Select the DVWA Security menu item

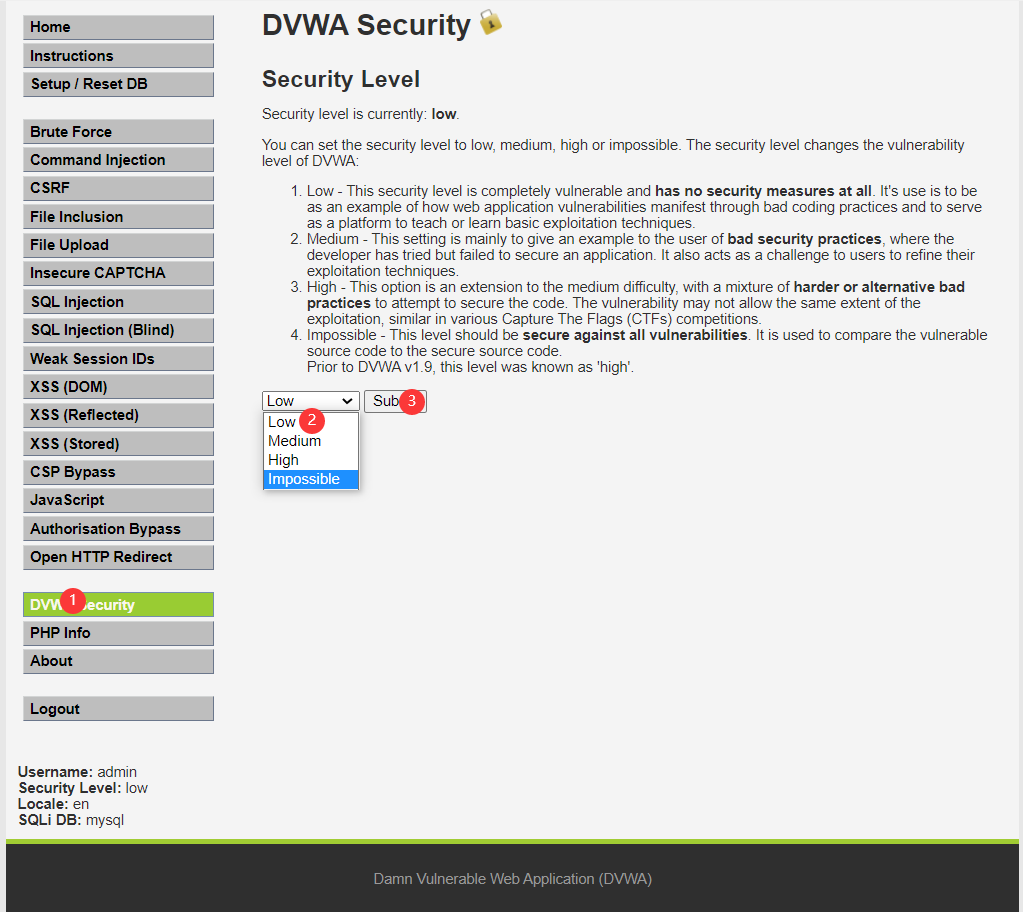(118, 605)
